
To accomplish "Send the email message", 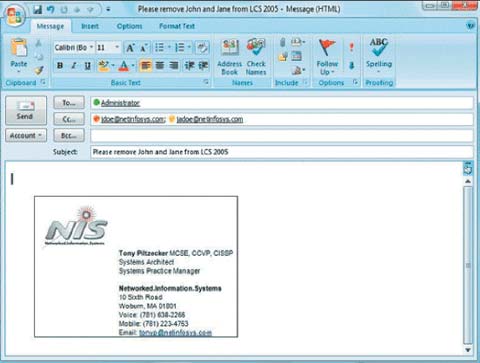I will pyautogui.click(x=26, y=111).
